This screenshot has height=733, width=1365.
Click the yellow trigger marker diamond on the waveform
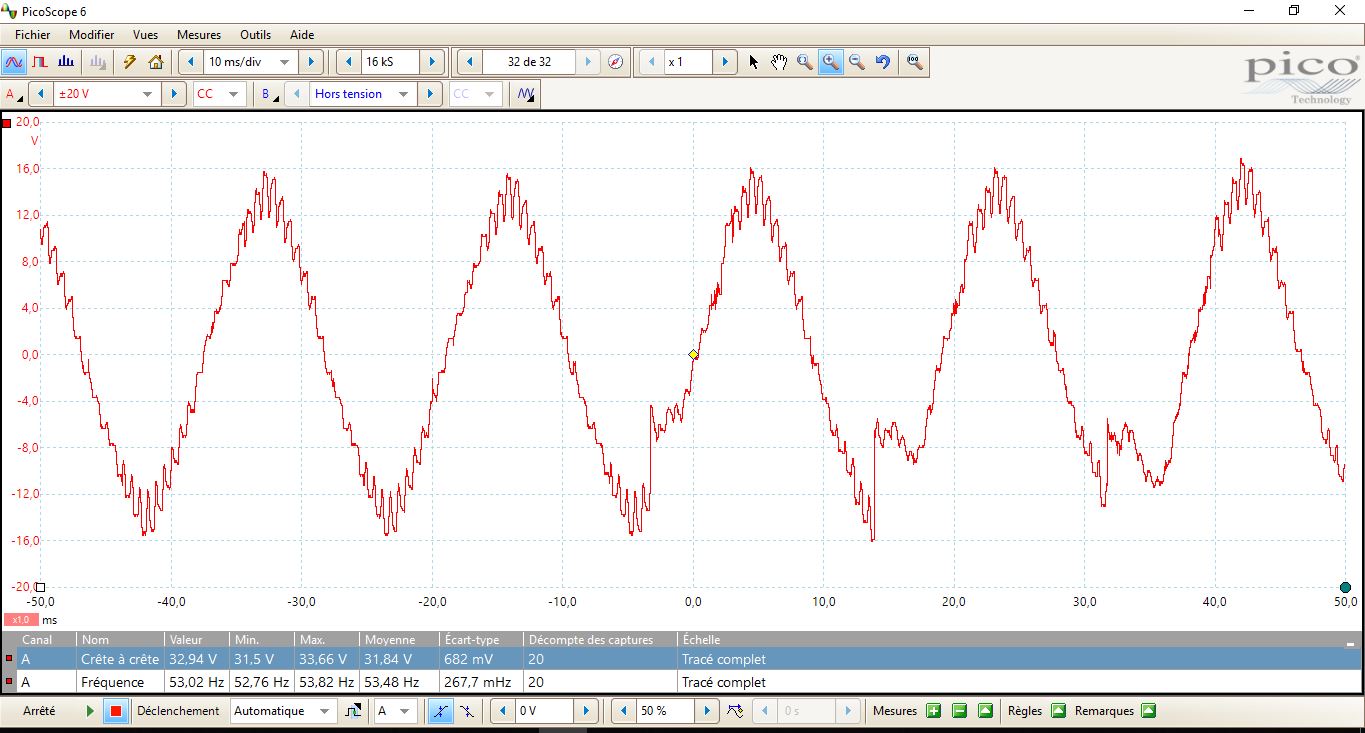[x=694, y=355]
